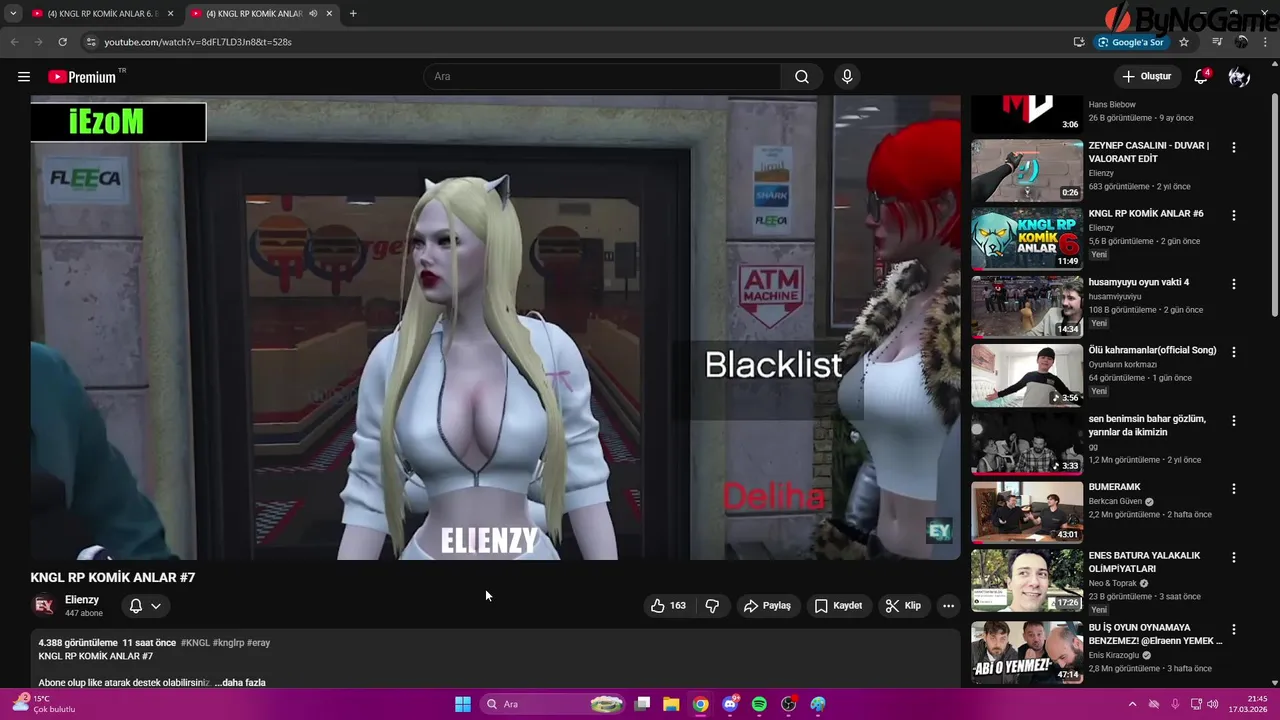
Task: Open the Elienzy channel name link
Action: (82, 600)
